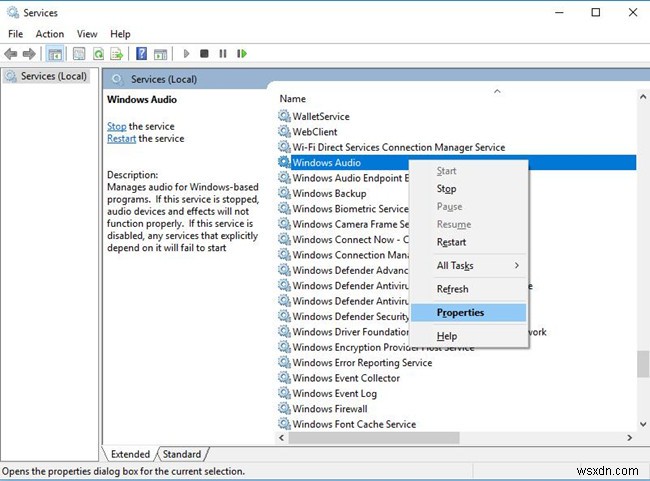Choose Properties in the context menu
Image resolution: width=650 pixels, height=481 pixels.
[468, 313]
